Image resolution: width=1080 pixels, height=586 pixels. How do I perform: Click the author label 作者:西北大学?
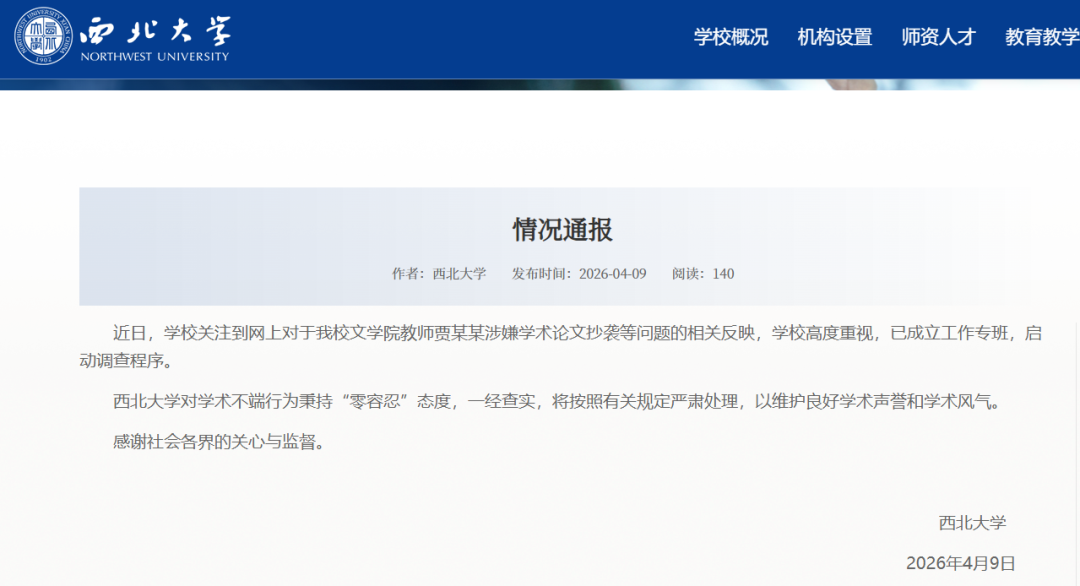(x=439, y=273)
